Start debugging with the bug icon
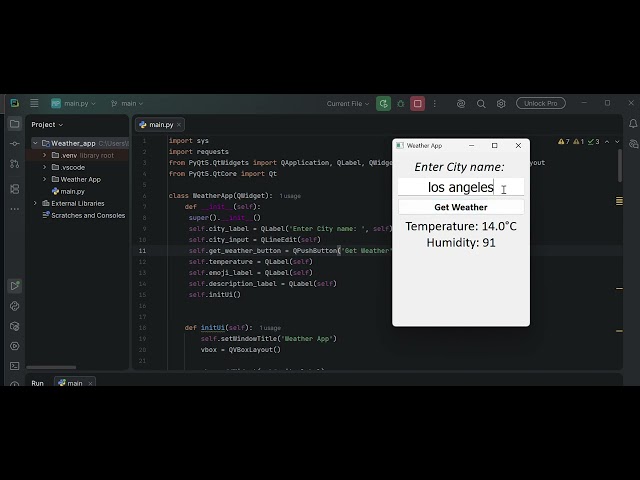Screen dimensions: 640x480 pyautogui.click(x=401, y=104)
